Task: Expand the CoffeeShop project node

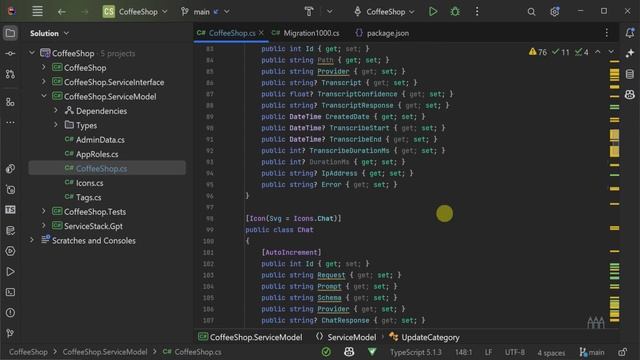Action: pyautogui.click(x=44, y=67)
